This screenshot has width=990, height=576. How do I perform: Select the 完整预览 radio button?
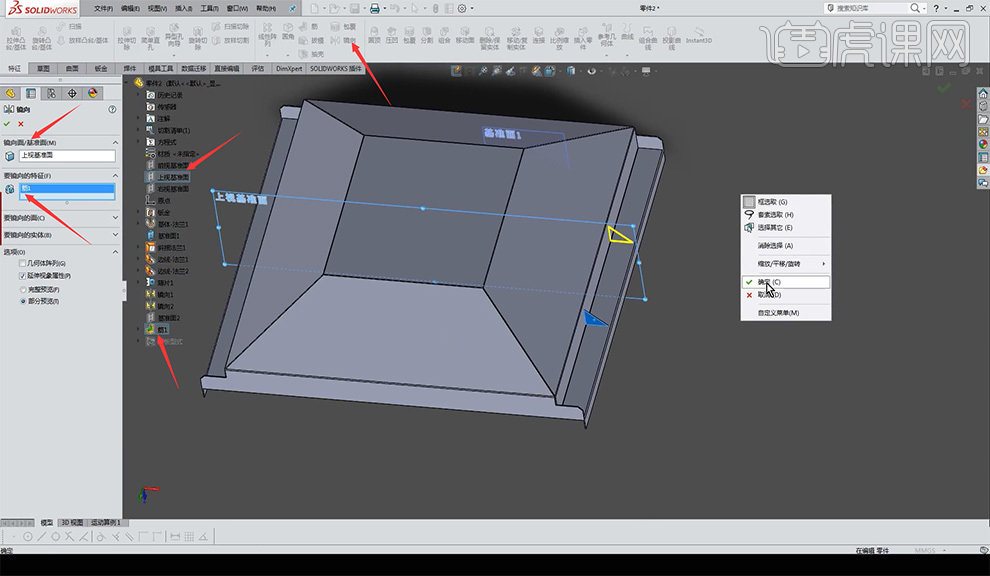pos(23,288)
